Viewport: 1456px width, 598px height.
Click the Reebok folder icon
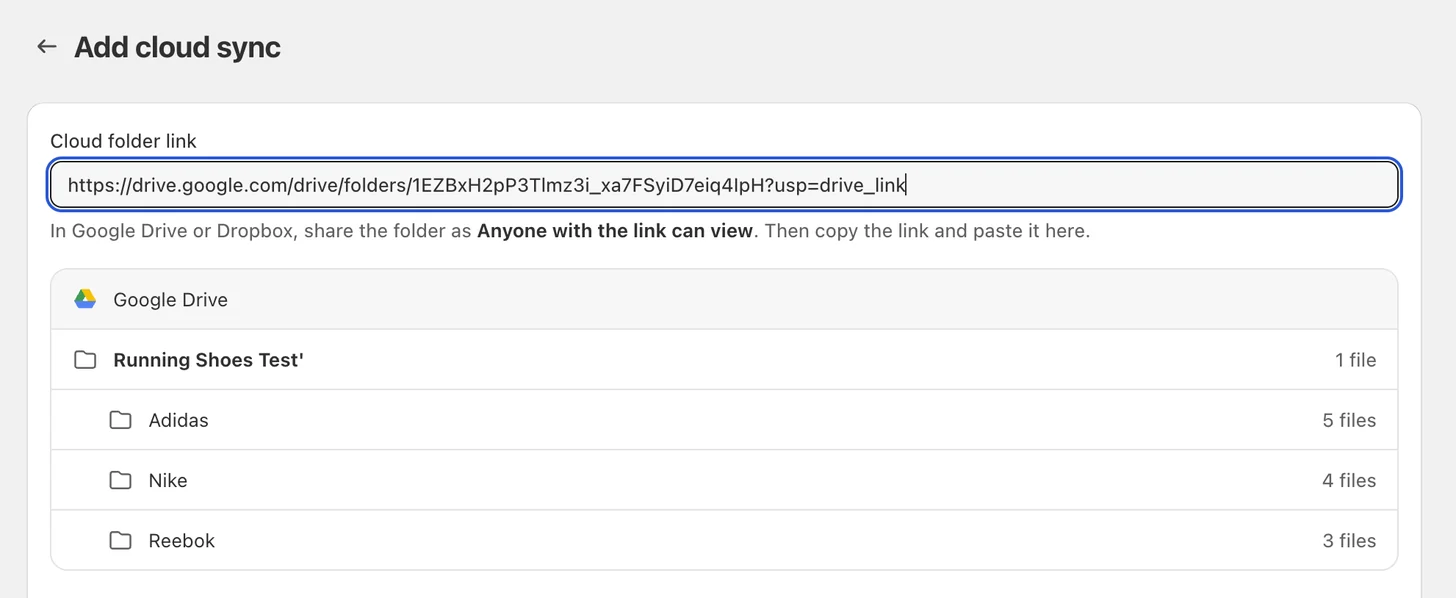point(121,540)
